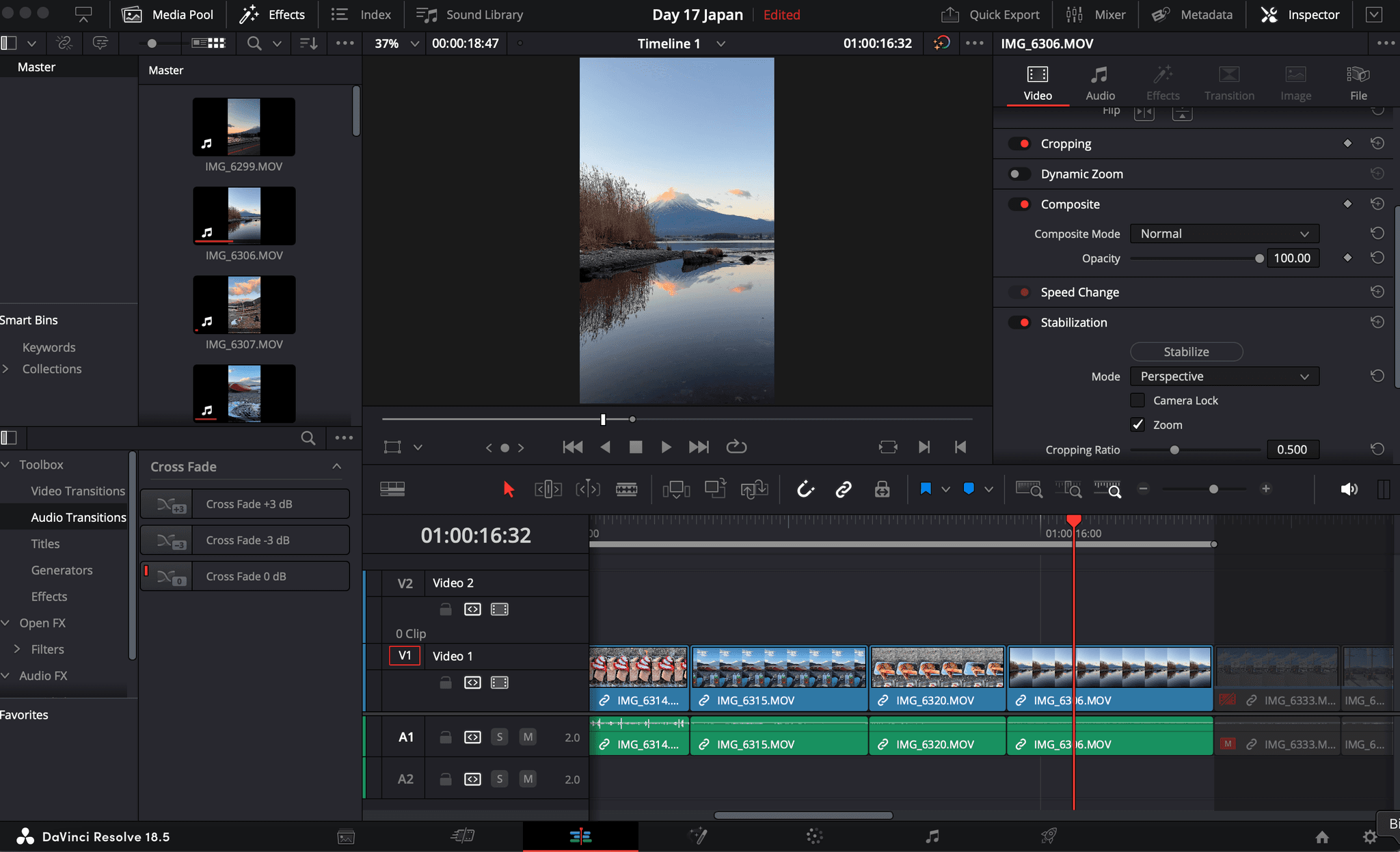Expand the Collections smart bin
The image size is (1400, 852).
[x=5, y=369]
